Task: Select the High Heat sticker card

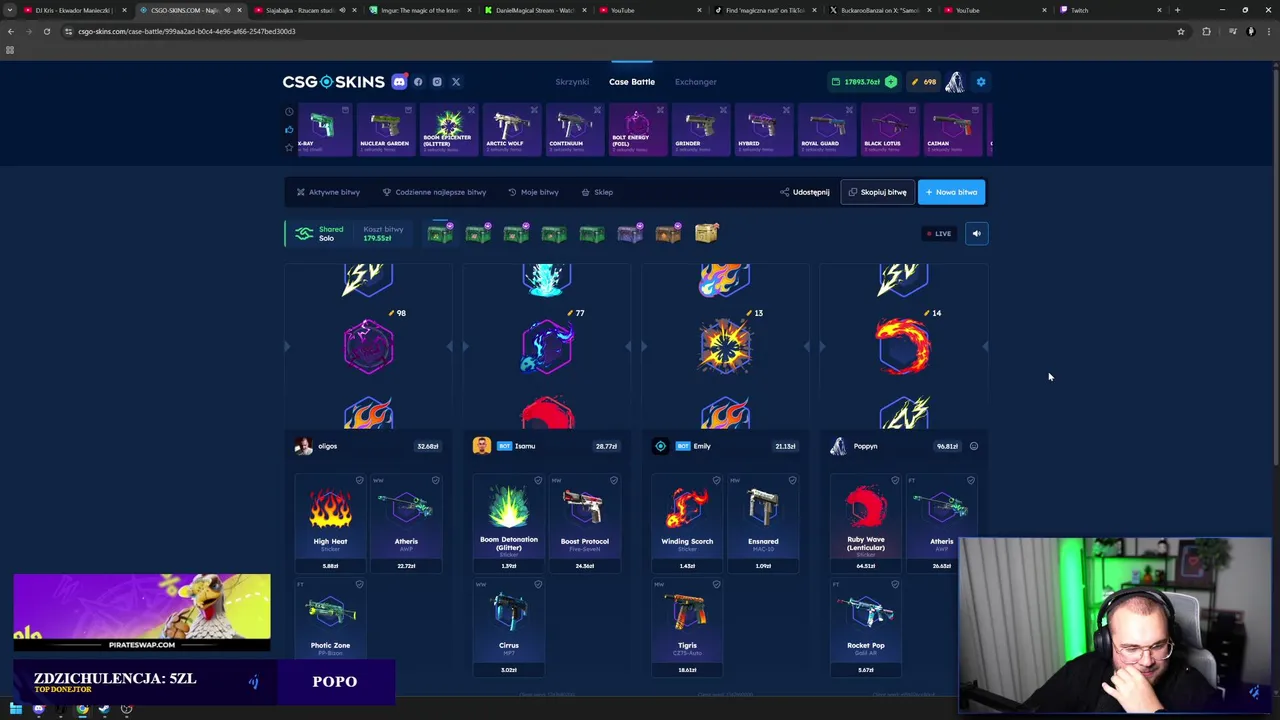Action: tap(330, 522)
